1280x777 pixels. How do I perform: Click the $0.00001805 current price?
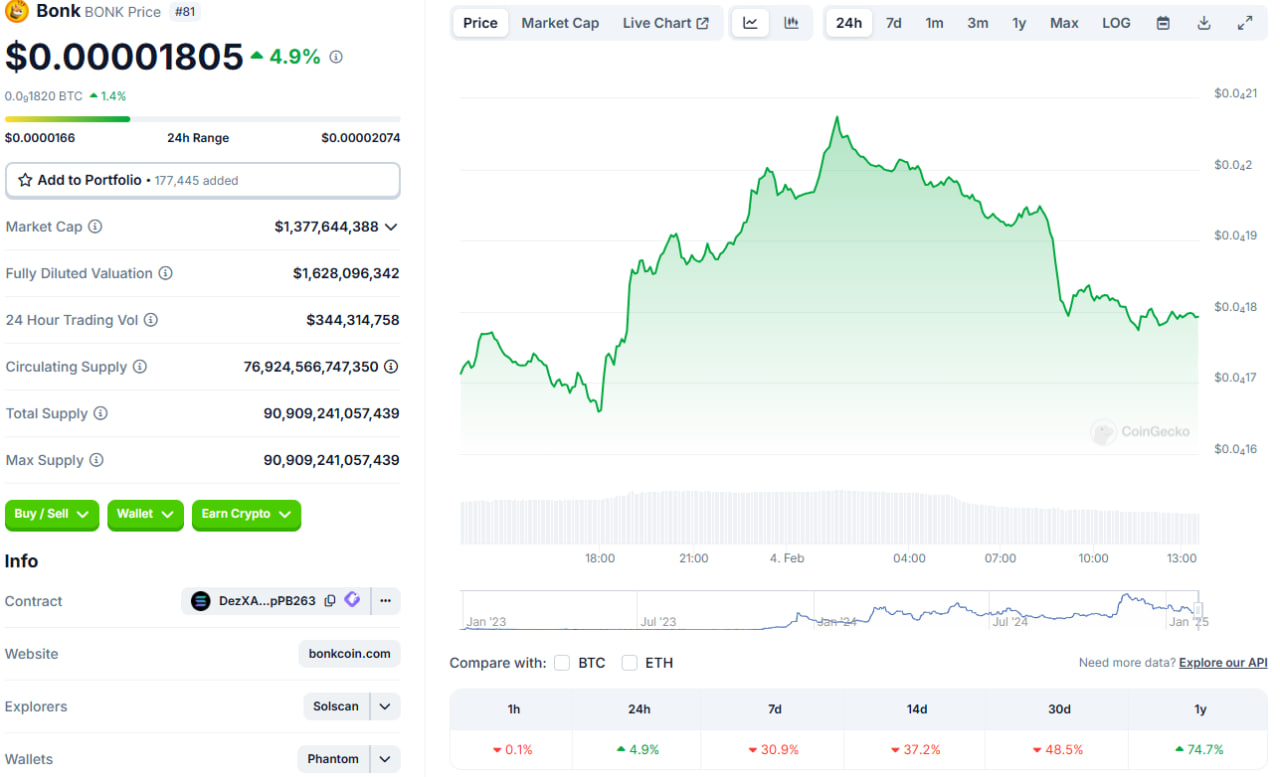point(124,57)
